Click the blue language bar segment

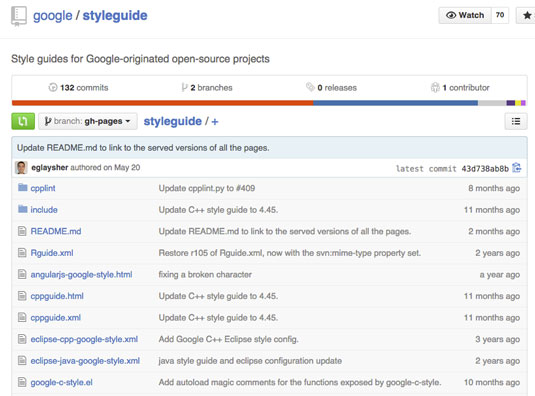coord(395,103)
